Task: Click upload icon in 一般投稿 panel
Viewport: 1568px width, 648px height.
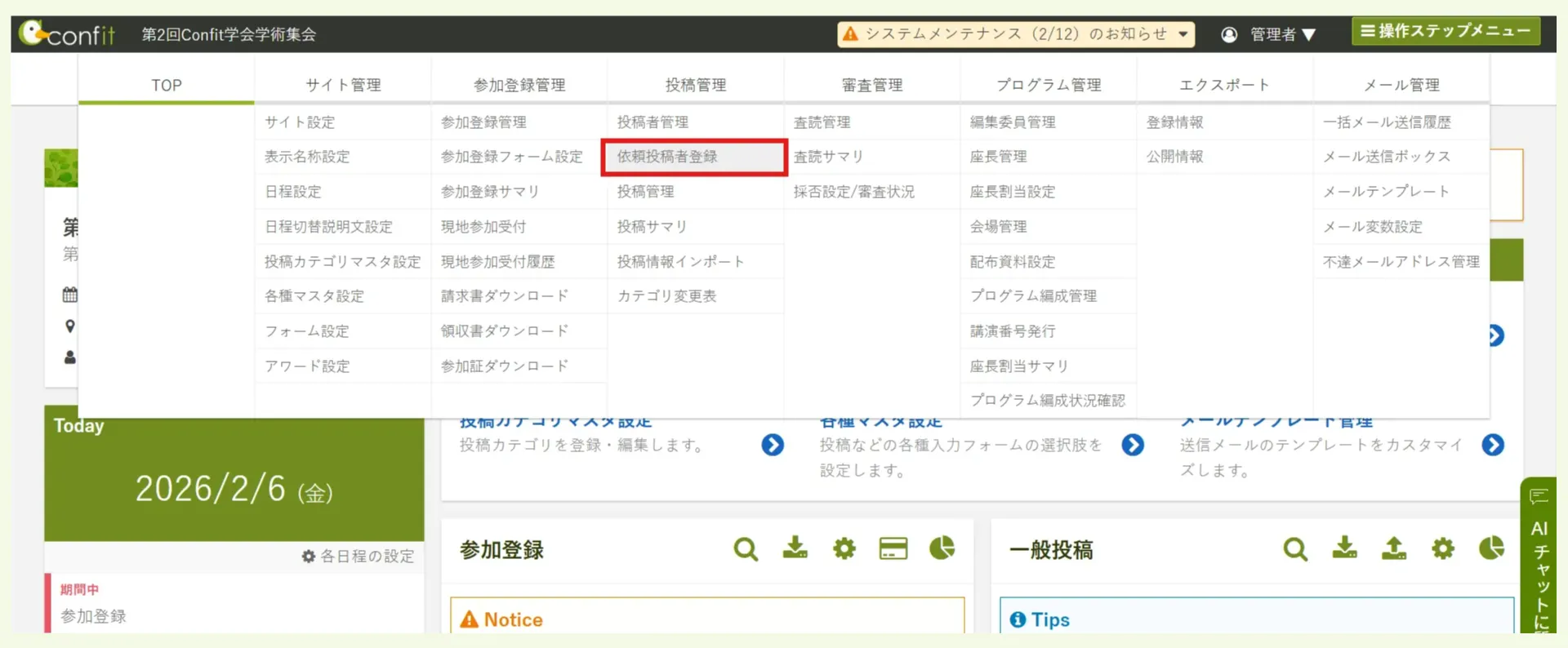Action: point(1394,548)
